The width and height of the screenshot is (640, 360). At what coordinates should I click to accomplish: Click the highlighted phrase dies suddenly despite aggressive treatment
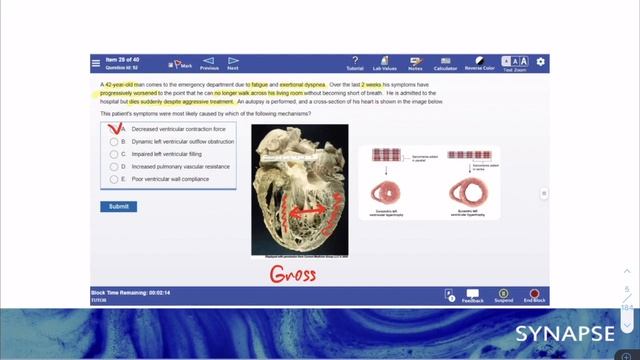(x=181, y=102)
